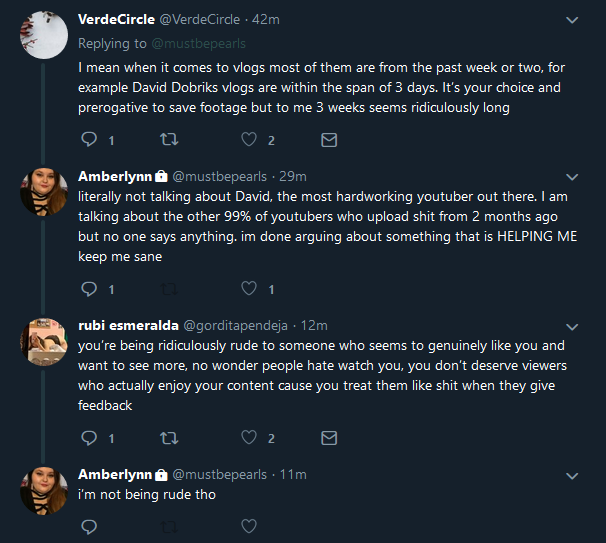Reply to 'i'm not being rude tho' tweet
Image resolution: width=606 pixels, height=543 pixels.
[x=89, y=526]
